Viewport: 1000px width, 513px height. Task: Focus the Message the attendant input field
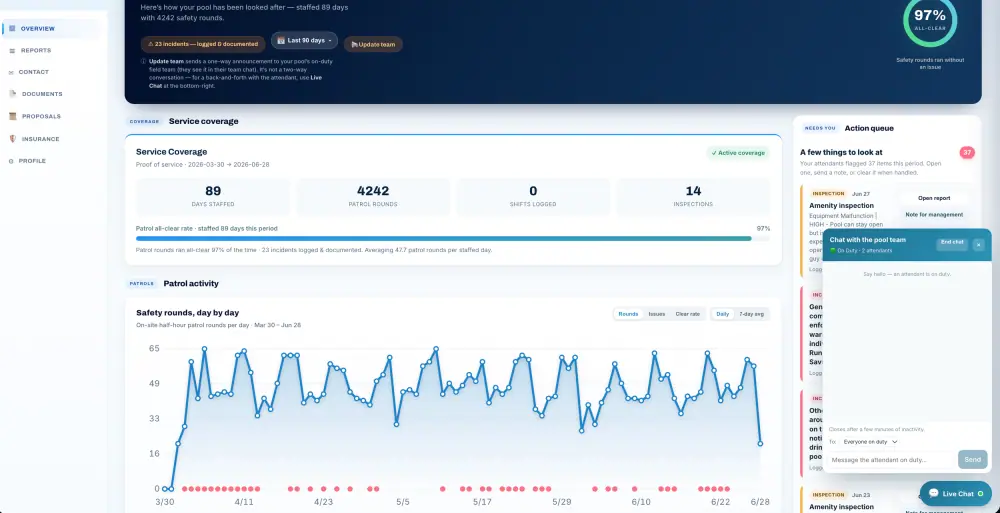pos(892,459)
